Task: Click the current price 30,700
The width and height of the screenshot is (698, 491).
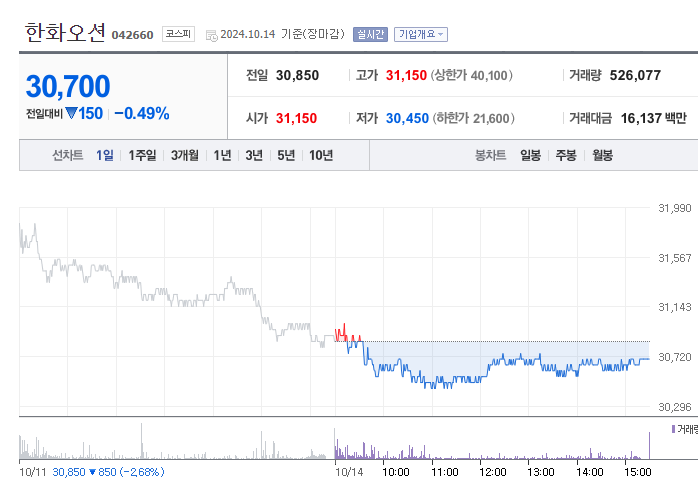Action: coord(68,86)
